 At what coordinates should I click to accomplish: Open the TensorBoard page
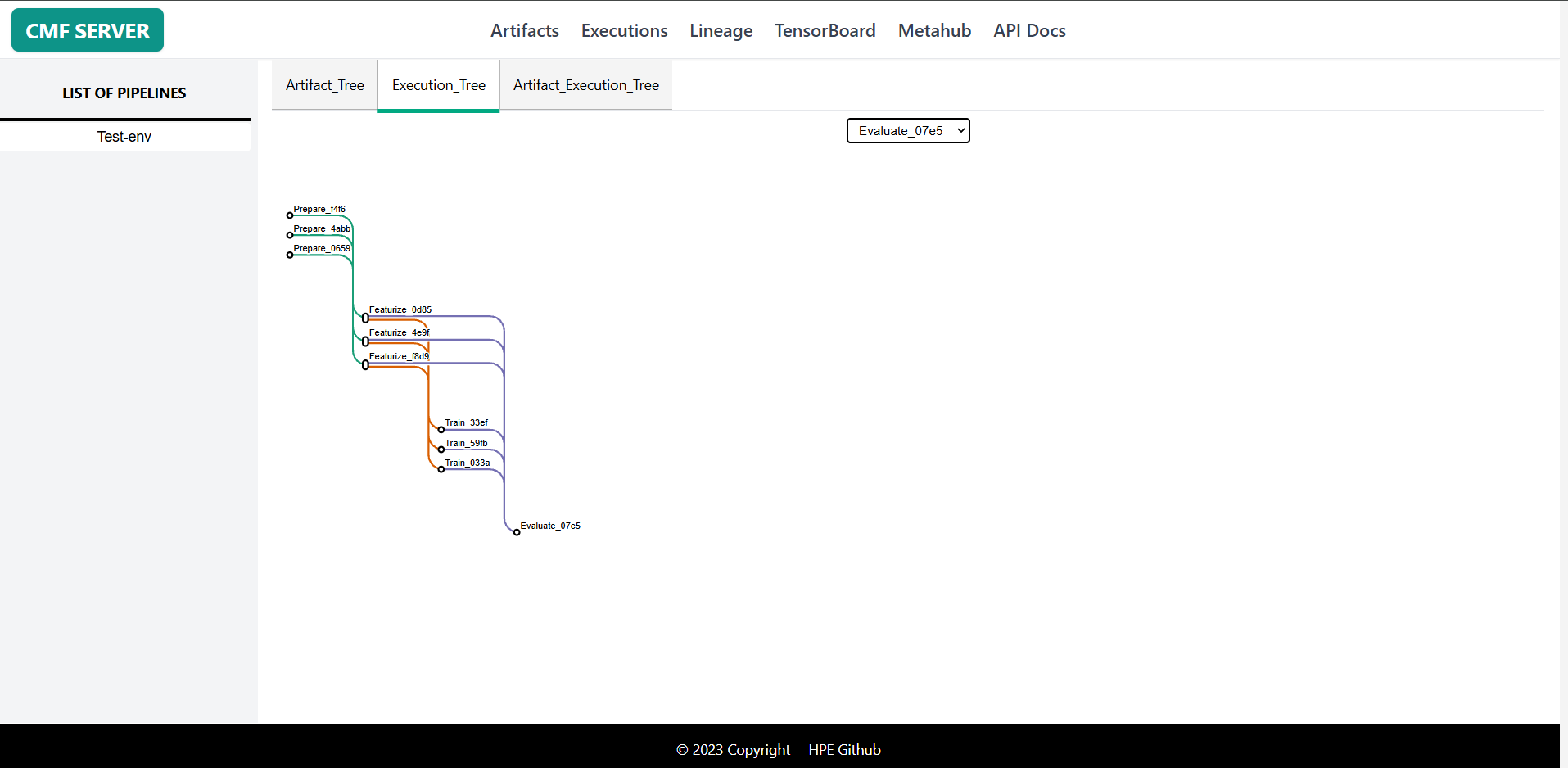[825, 30]
